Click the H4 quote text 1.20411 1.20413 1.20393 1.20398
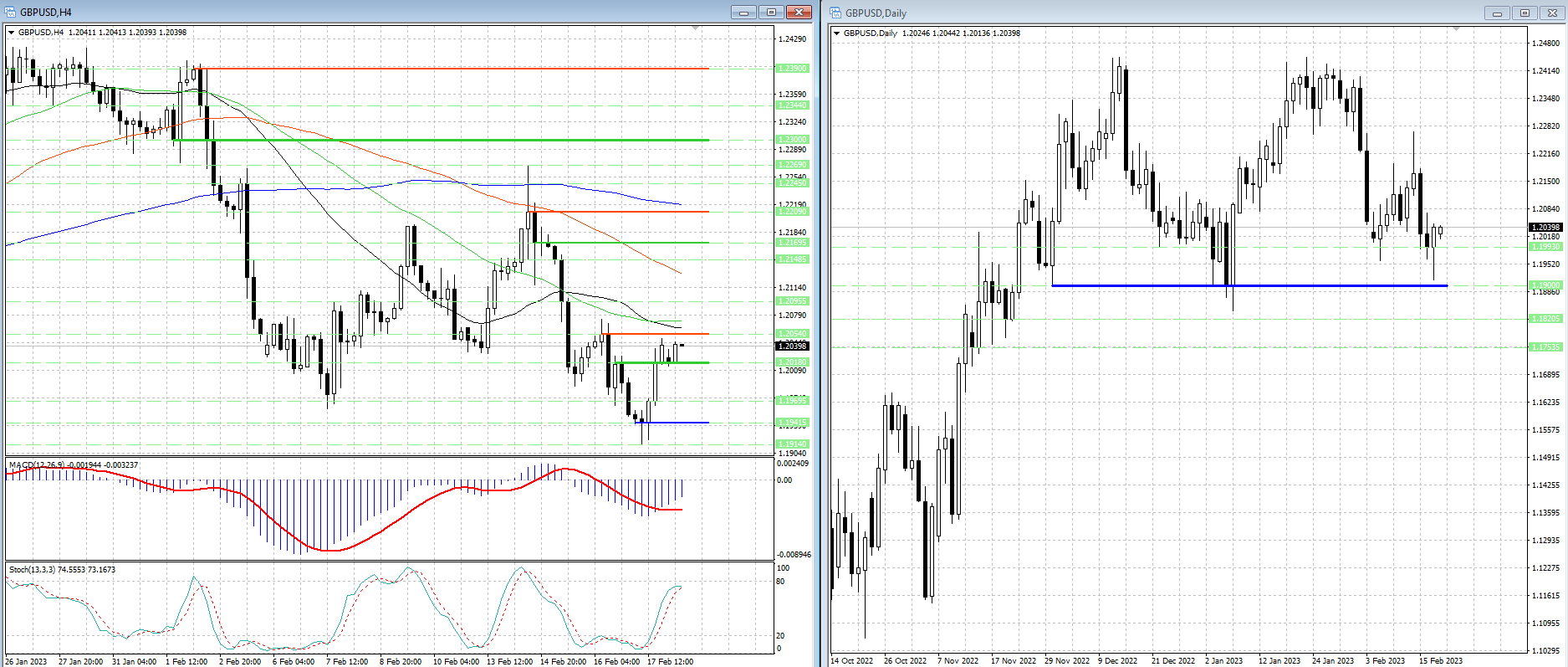Image resolution: width=1568 pixels, height=667 pixels. (127, 32)
